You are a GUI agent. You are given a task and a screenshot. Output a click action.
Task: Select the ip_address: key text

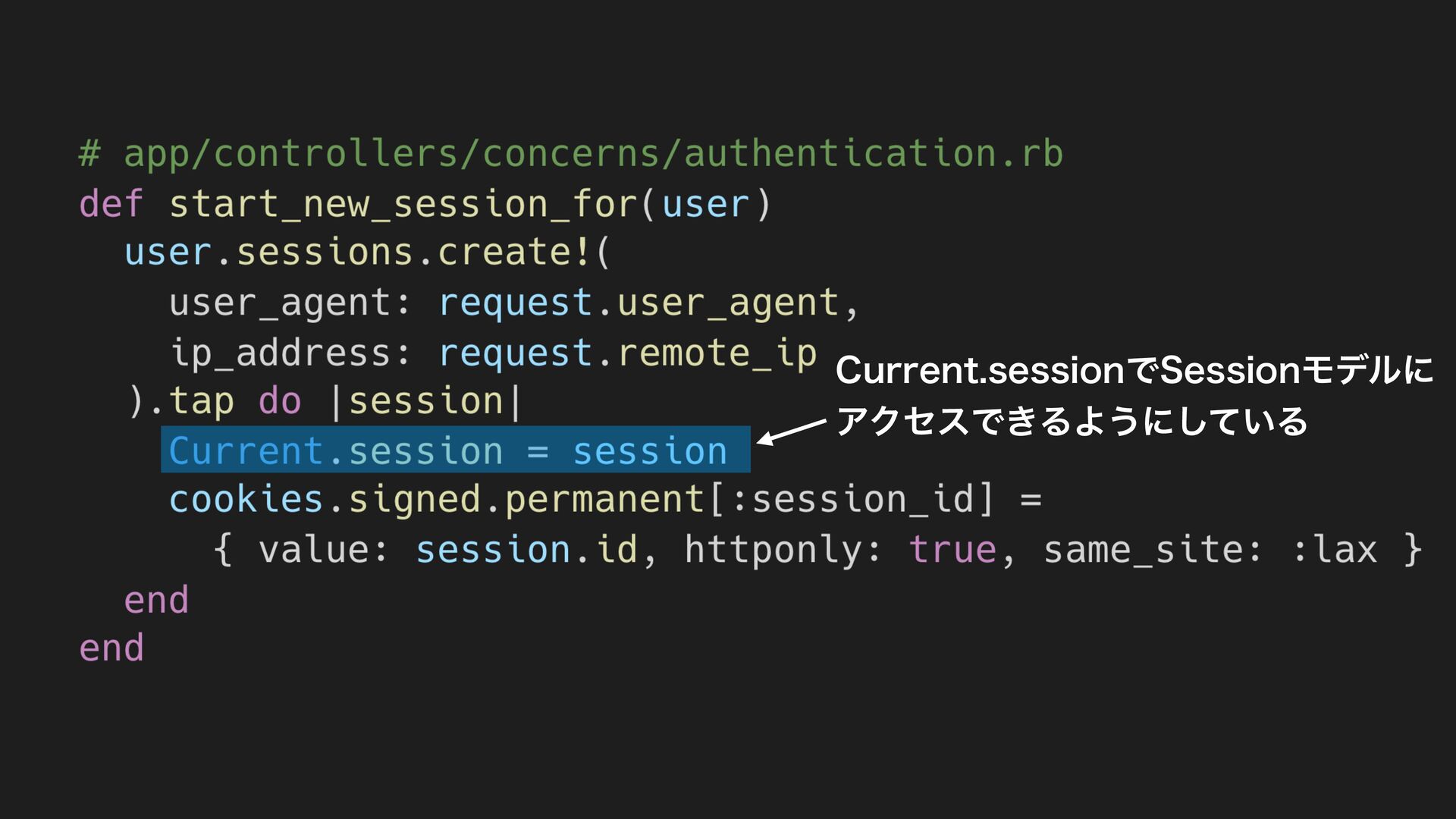click(290, 353)
